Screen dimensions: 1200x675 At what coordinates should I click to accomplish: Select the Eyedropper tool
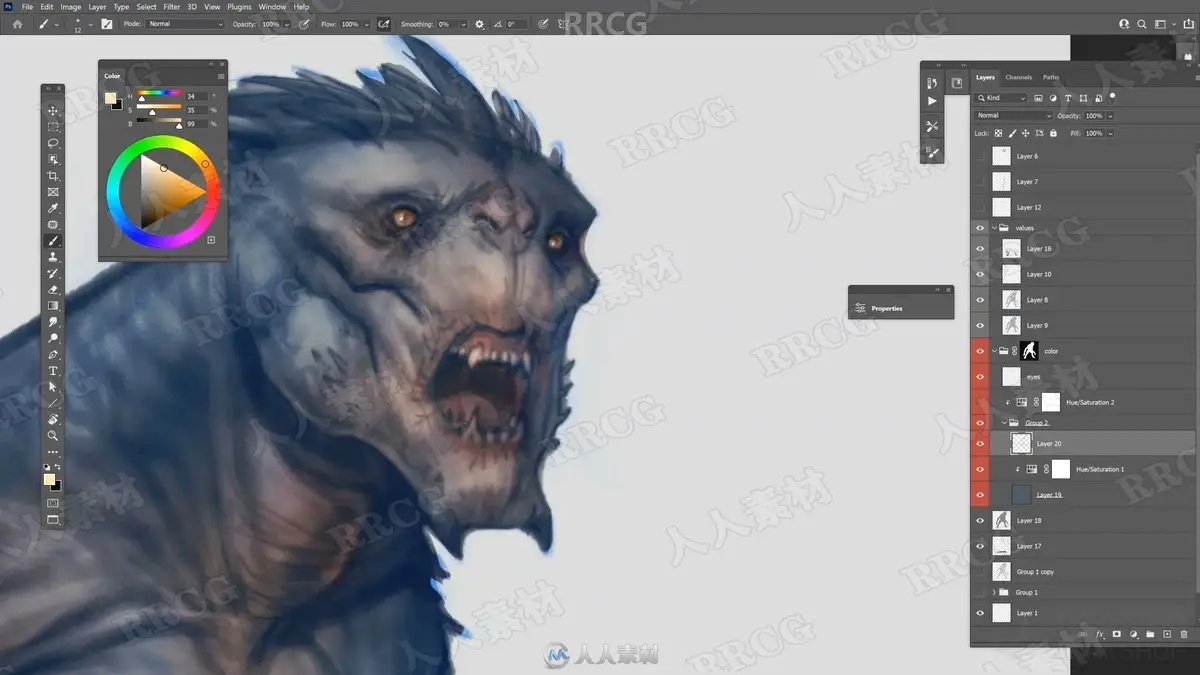[x=53, y=208]
